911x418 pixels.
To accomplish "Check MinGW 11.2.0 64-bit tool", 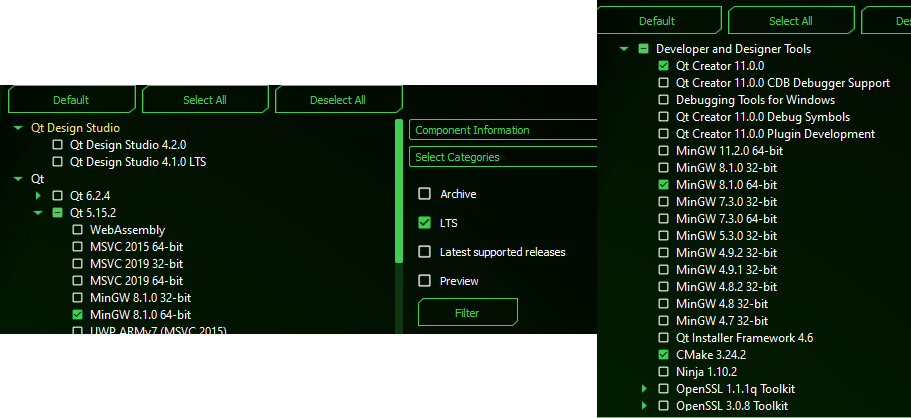I will [x=663, y=151].
